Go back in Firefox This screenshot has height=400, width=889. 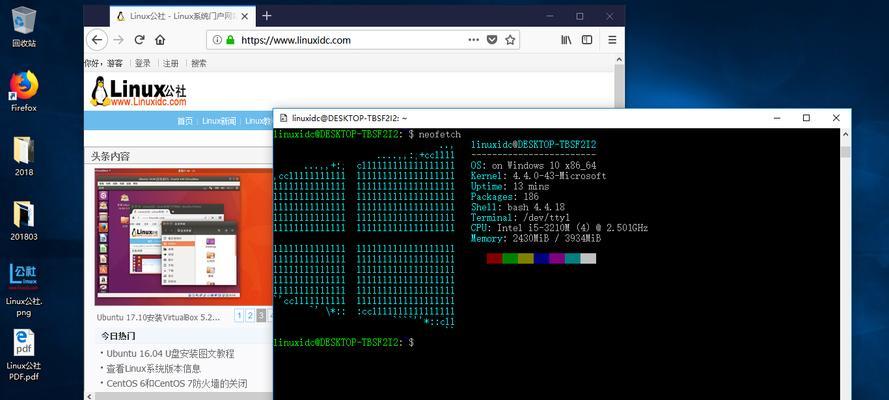click(x=98, y=40)
